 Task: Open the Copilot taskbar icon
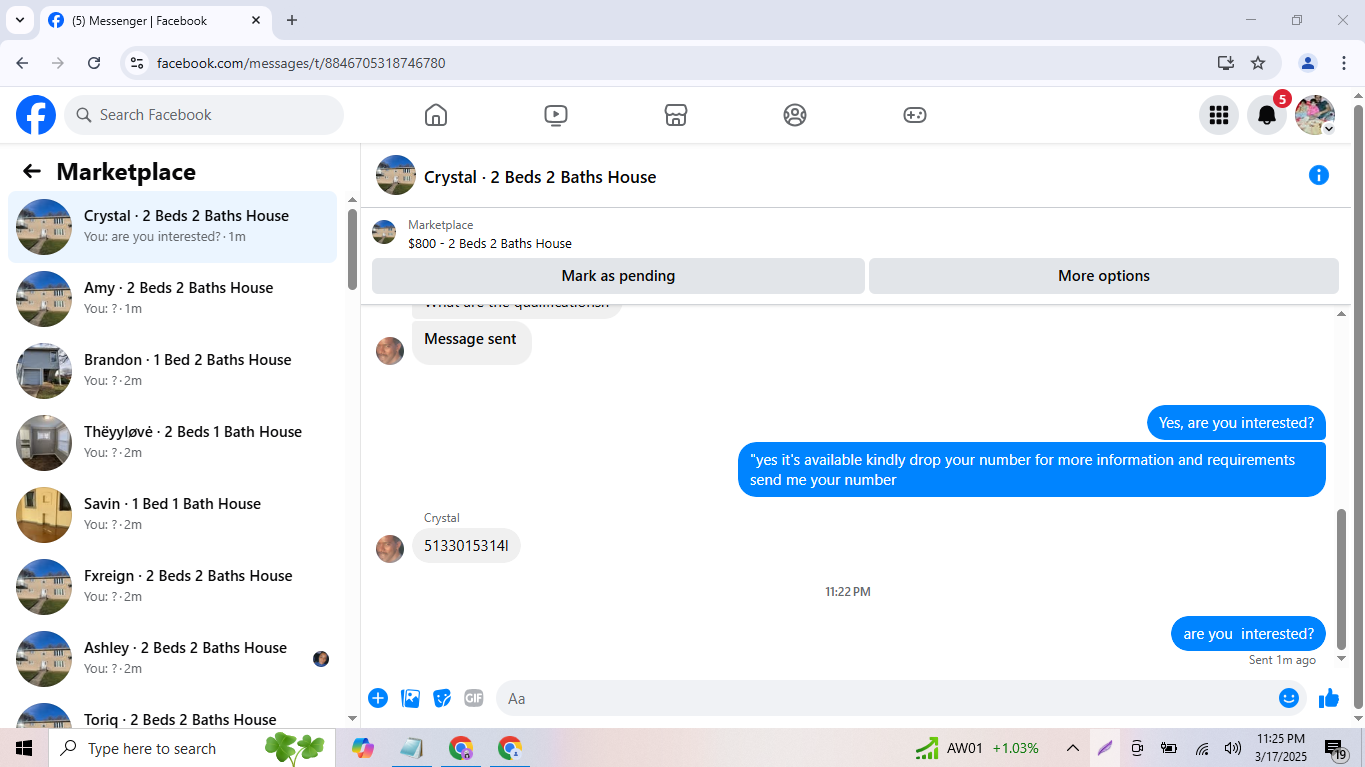[363, 748]
